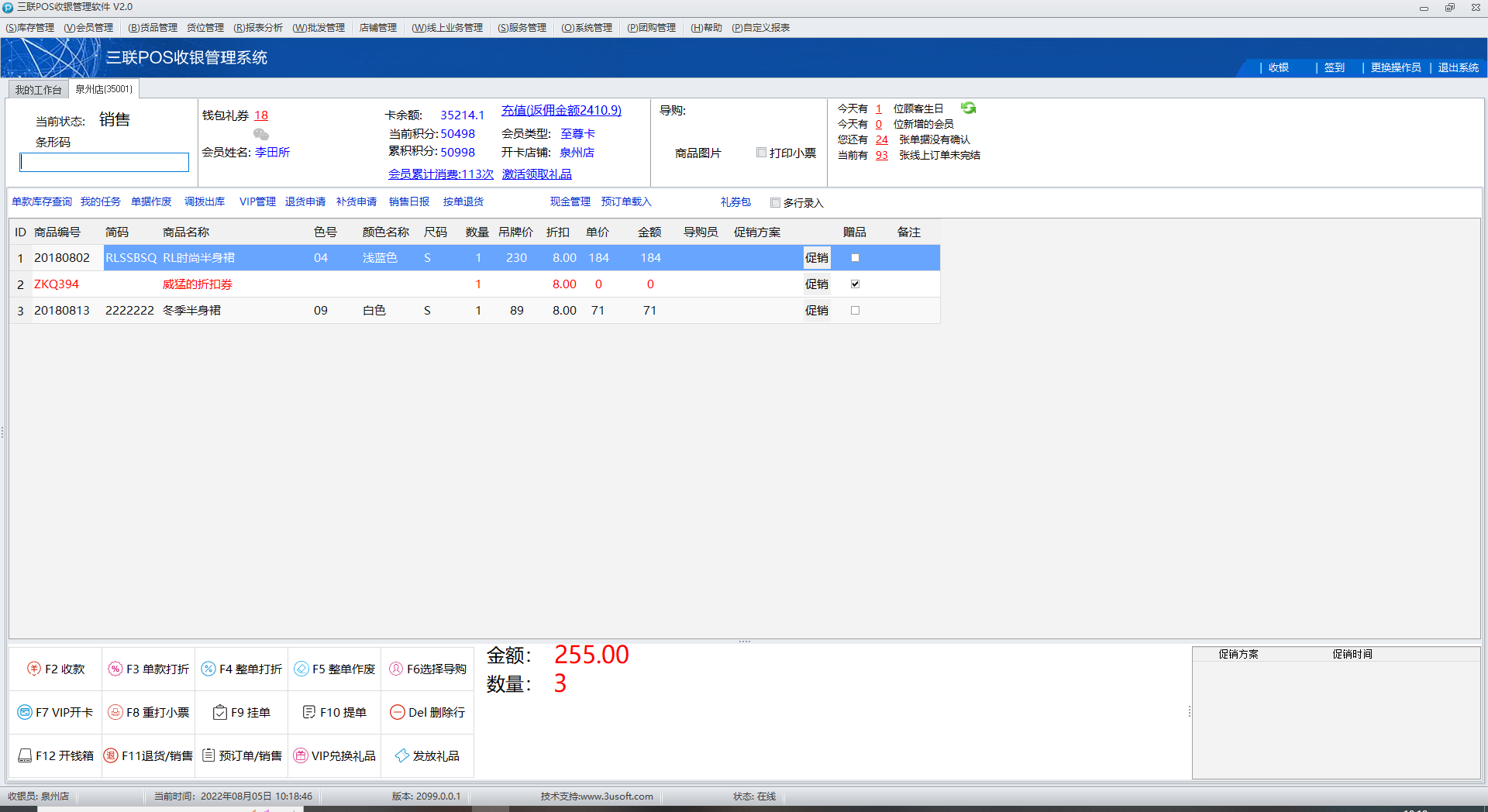Click the F12 开钱箱 cash drawer icon
This screenshot has height=812, width=1488.
25,755
